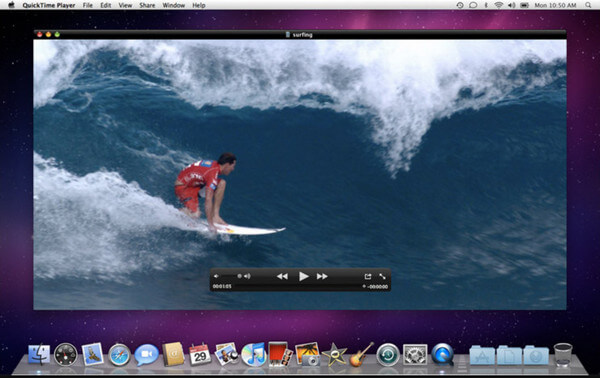
Task: Click the menu bar volume icon
Action: click(x=511, y=5)
